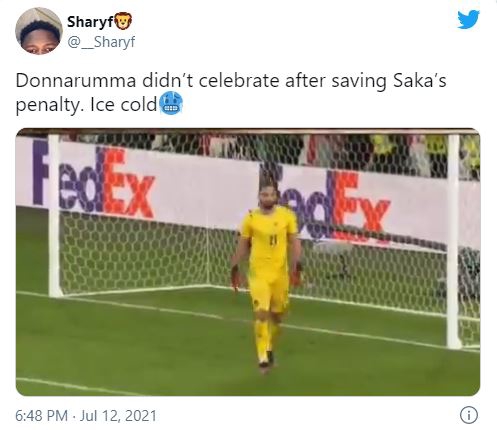Play the embedded goalkeeper video
Viewport: 497px width, 430px height.
(x=248, y=262)
